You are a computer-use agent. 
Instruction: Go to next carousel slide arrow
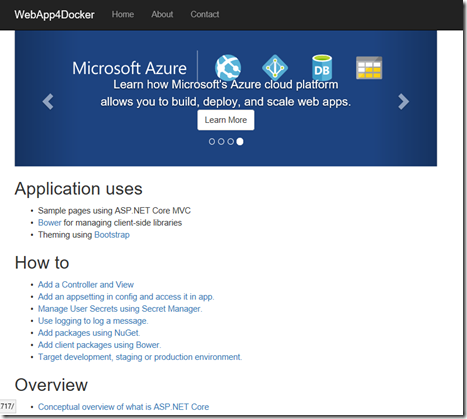tap(403, 102)
